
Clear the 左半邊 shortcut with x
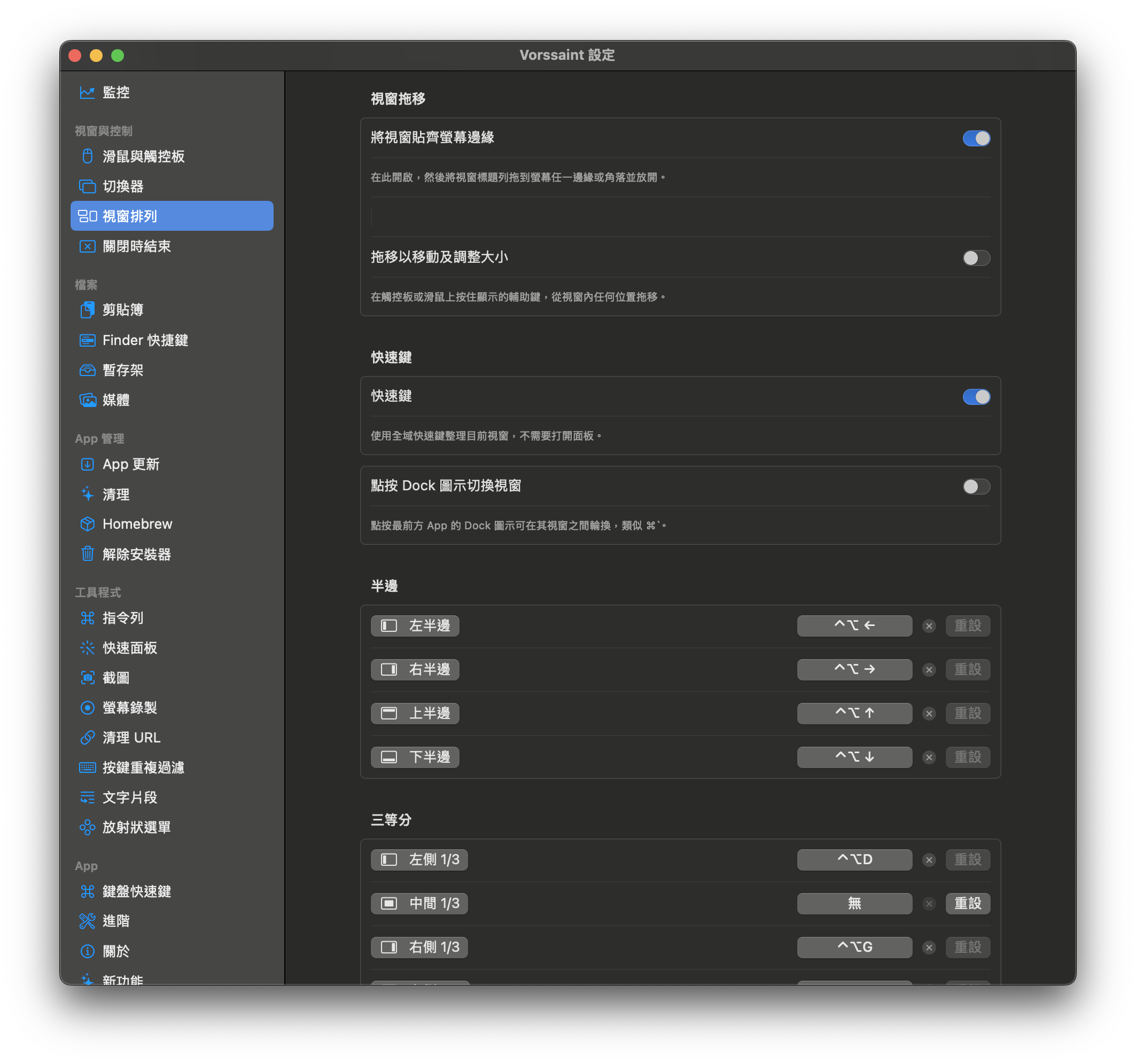pos(929,627)
